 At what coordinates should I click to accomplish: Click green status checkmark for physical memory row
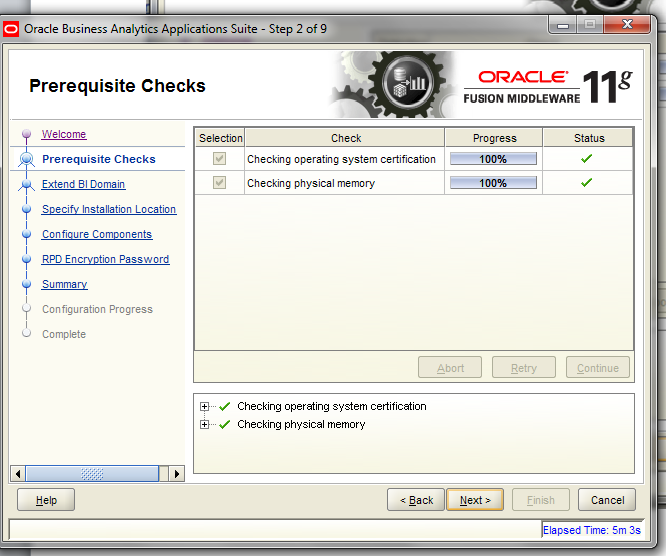point(587,183)
